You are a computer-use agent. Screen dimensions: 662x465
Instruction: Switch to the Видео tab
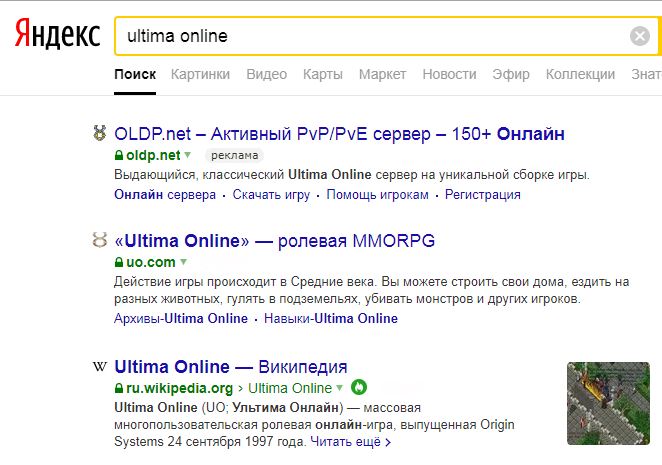click(x=266, y=74)
